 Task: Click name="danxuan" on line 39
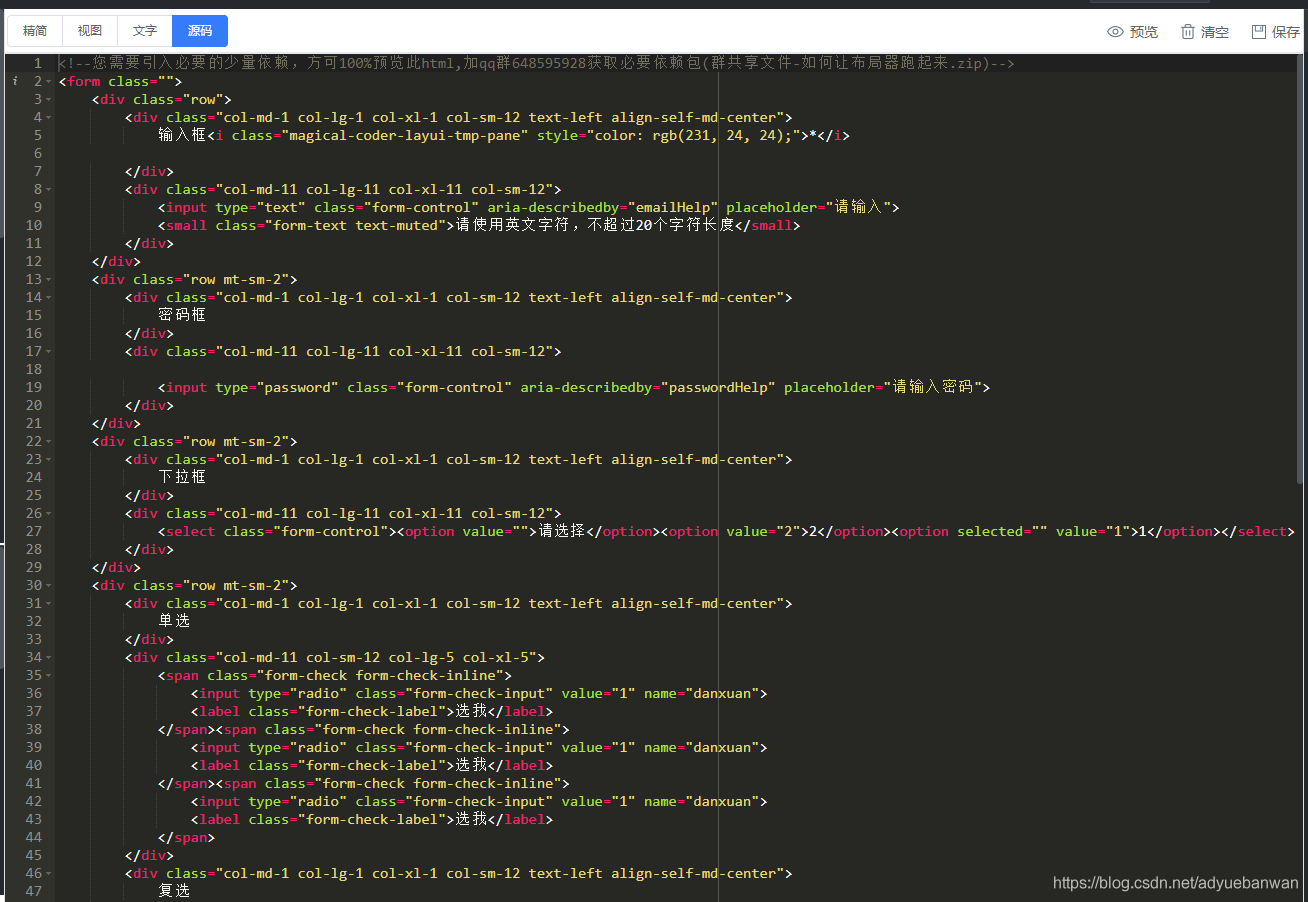702,747
